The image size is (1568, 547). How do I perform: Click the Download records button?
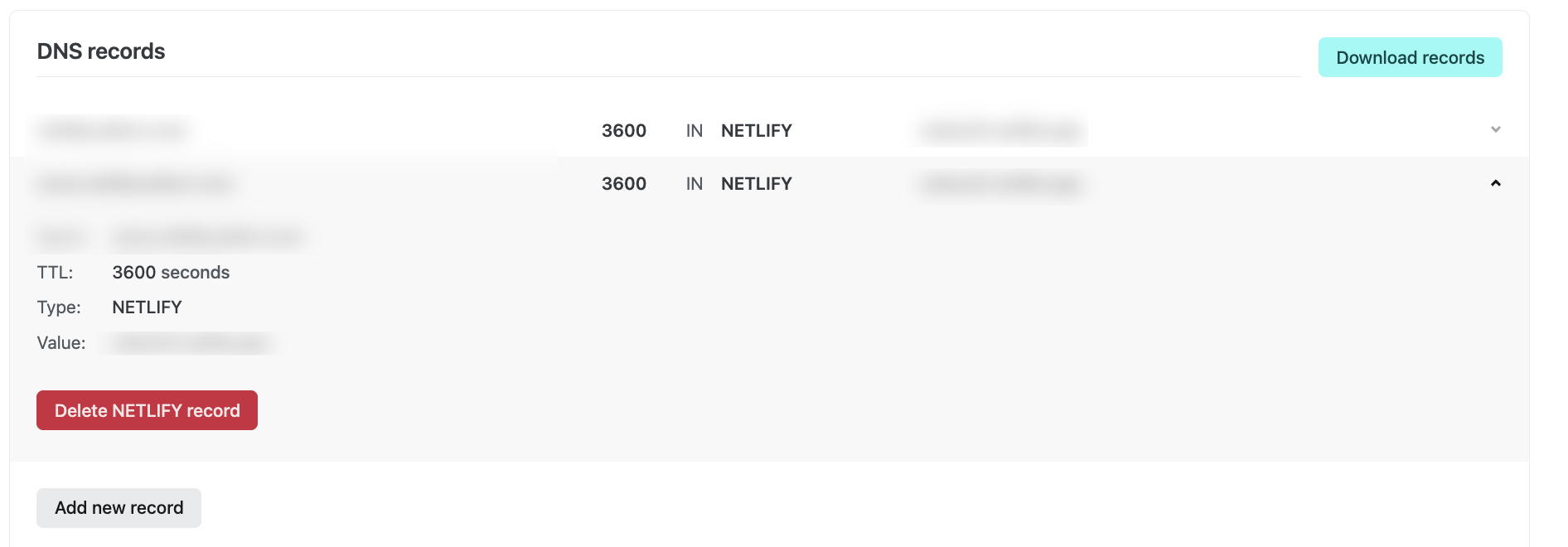pos(1410,56)
